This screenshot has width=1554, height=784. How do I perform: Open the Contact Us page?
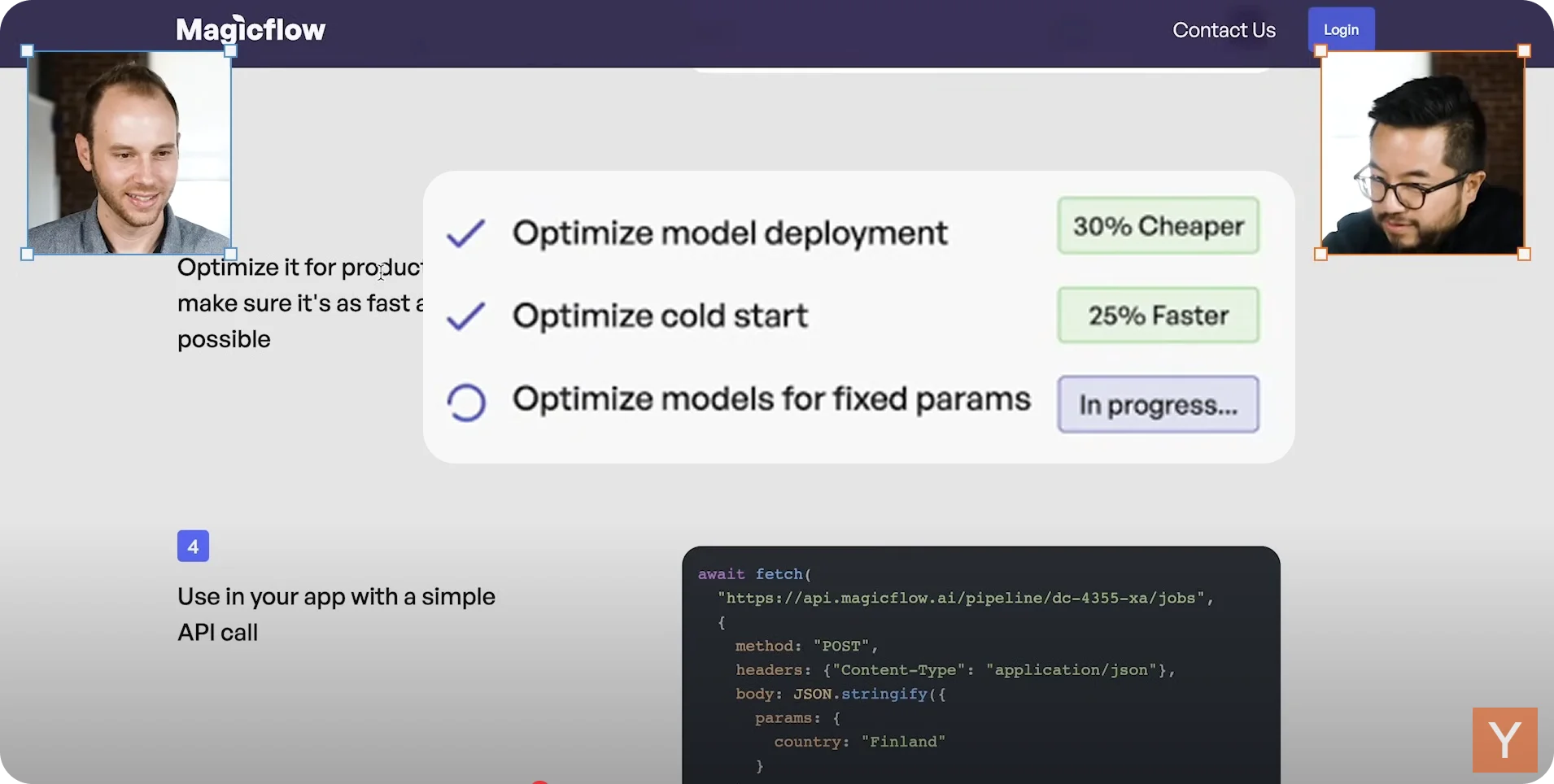pyautogui.click(x=1223, y=30)
